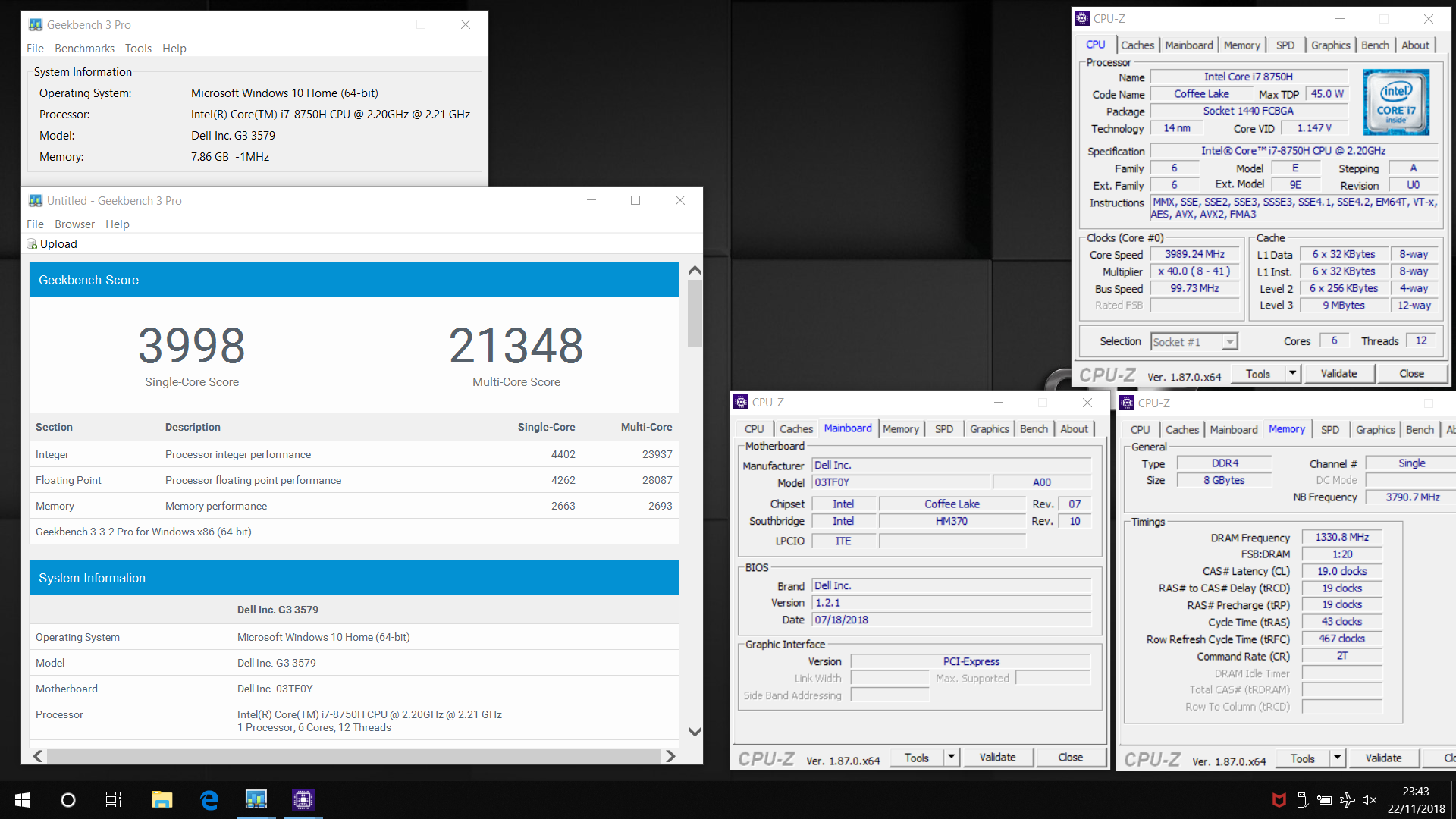Click multi-core score 21348

pos(516,345)
